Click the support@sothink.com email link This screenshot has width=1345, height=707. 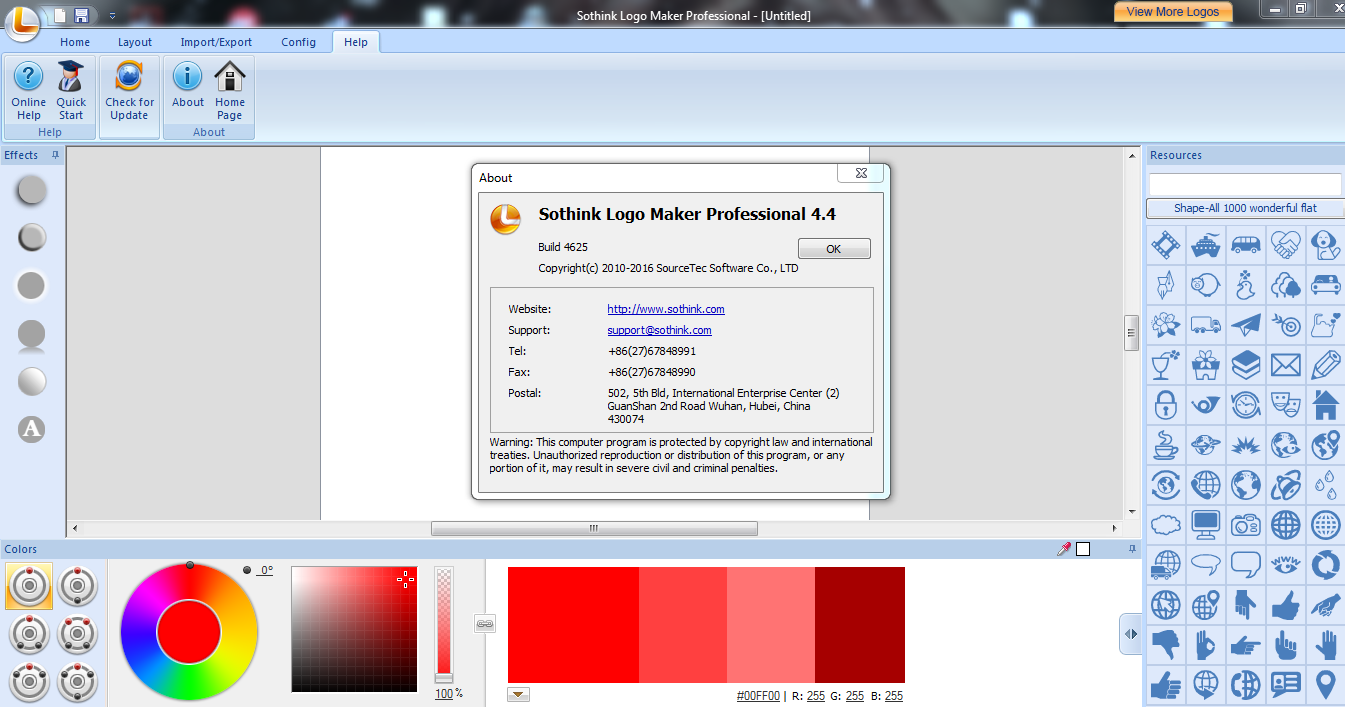tap(659, 330)
